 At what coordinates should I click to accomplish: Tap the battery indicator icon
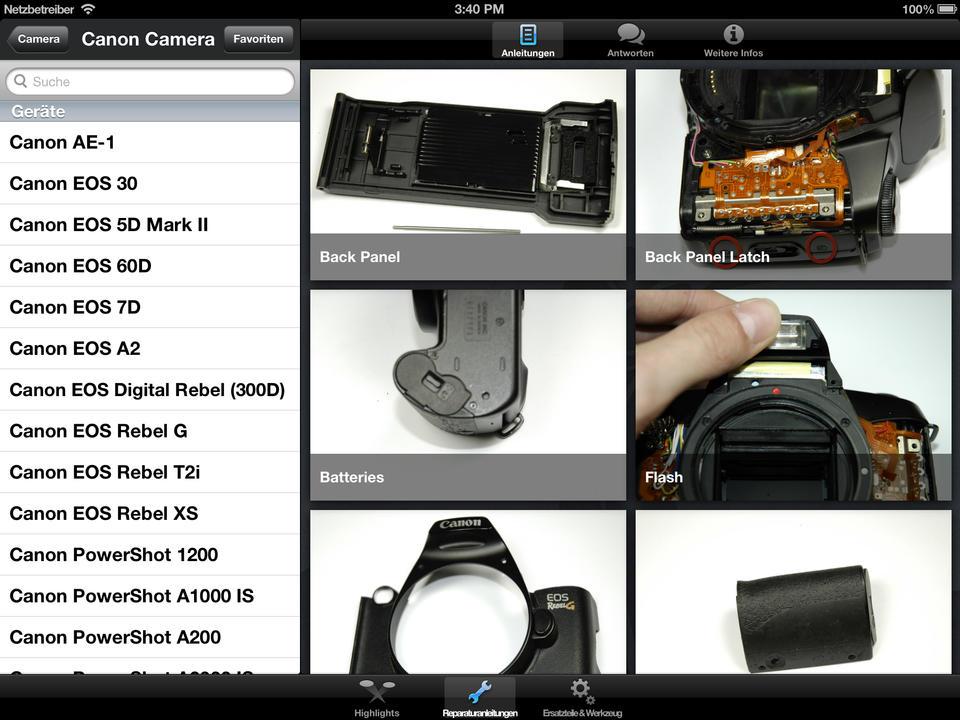coord(947,9)
